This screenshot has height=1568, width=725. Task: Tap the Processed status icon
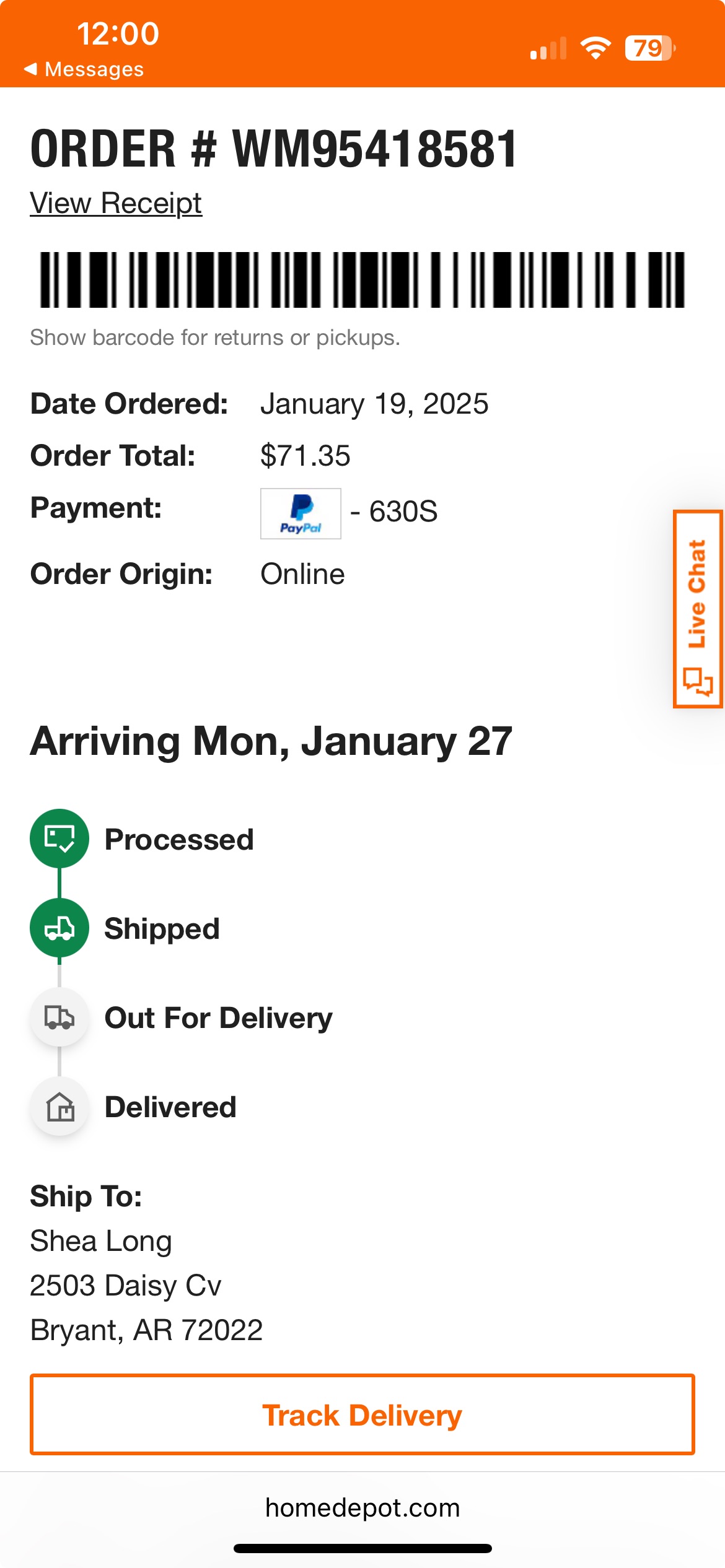point(59,838)
